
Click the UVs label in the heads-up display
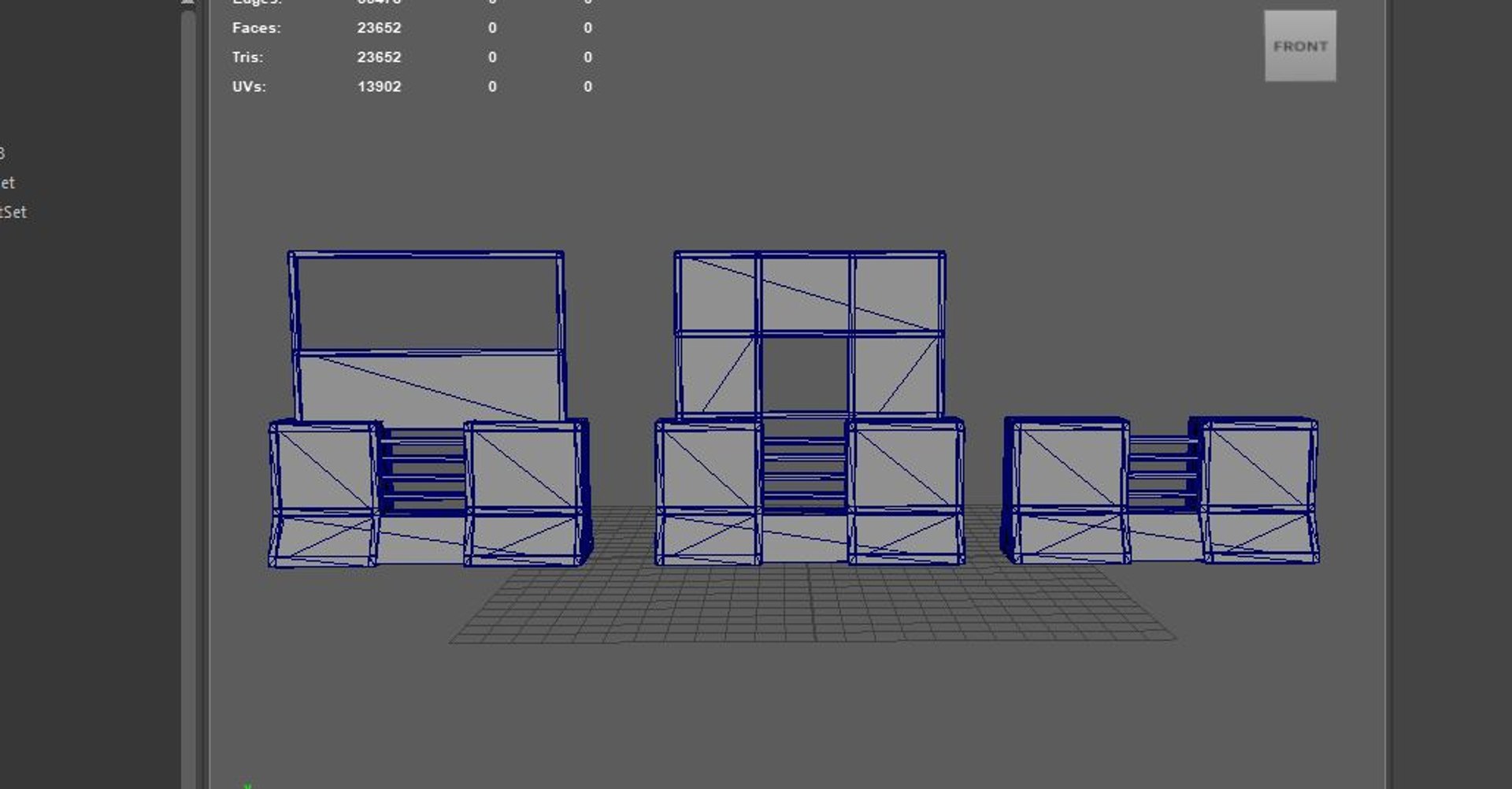click(x=249, y=87)
